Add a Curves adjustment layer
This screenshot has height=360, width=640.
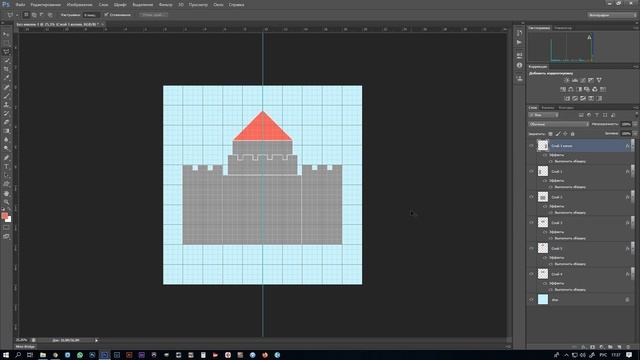pos(583,80)
